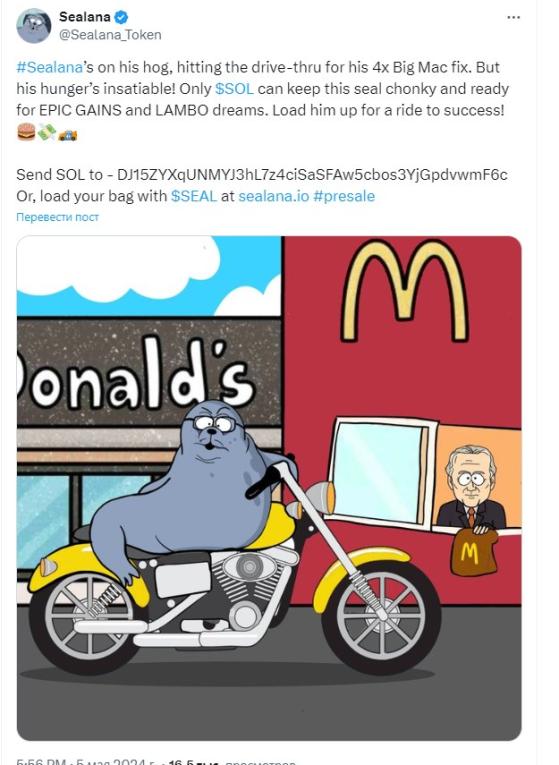Click Перевести пост to translate
This screenshot has width=559, height=765.
tap(57, 217)
